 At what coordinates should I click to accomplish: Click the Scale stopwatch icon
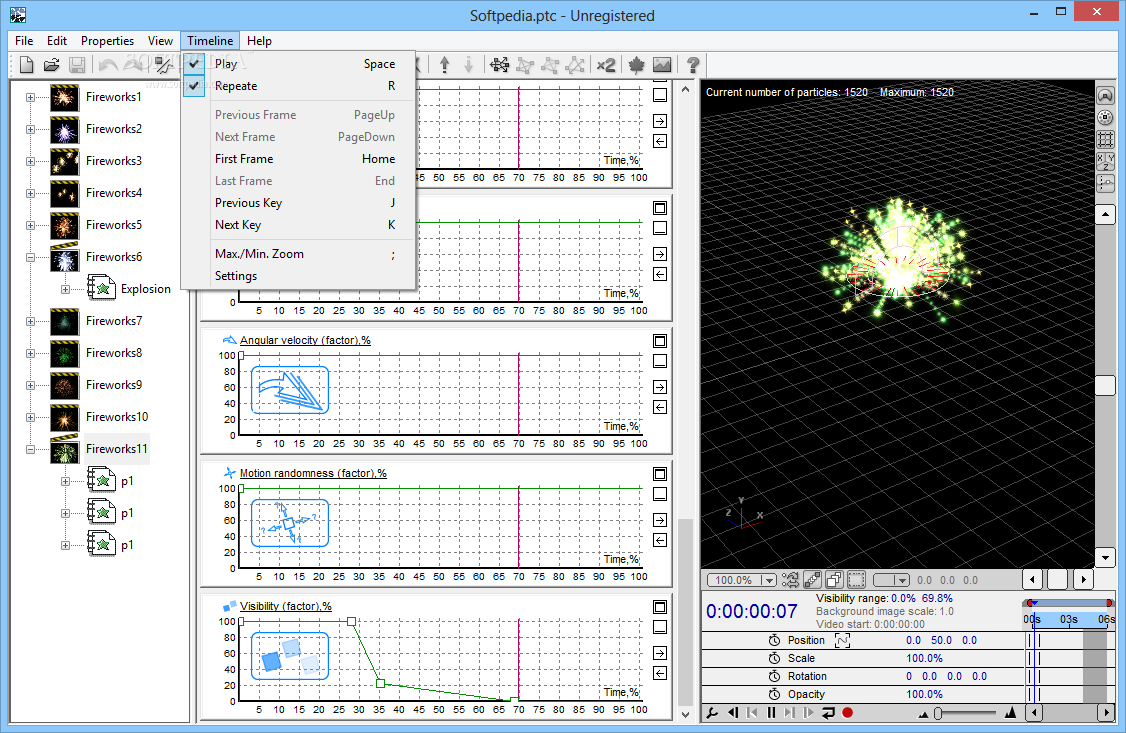[x=774, y=658]
